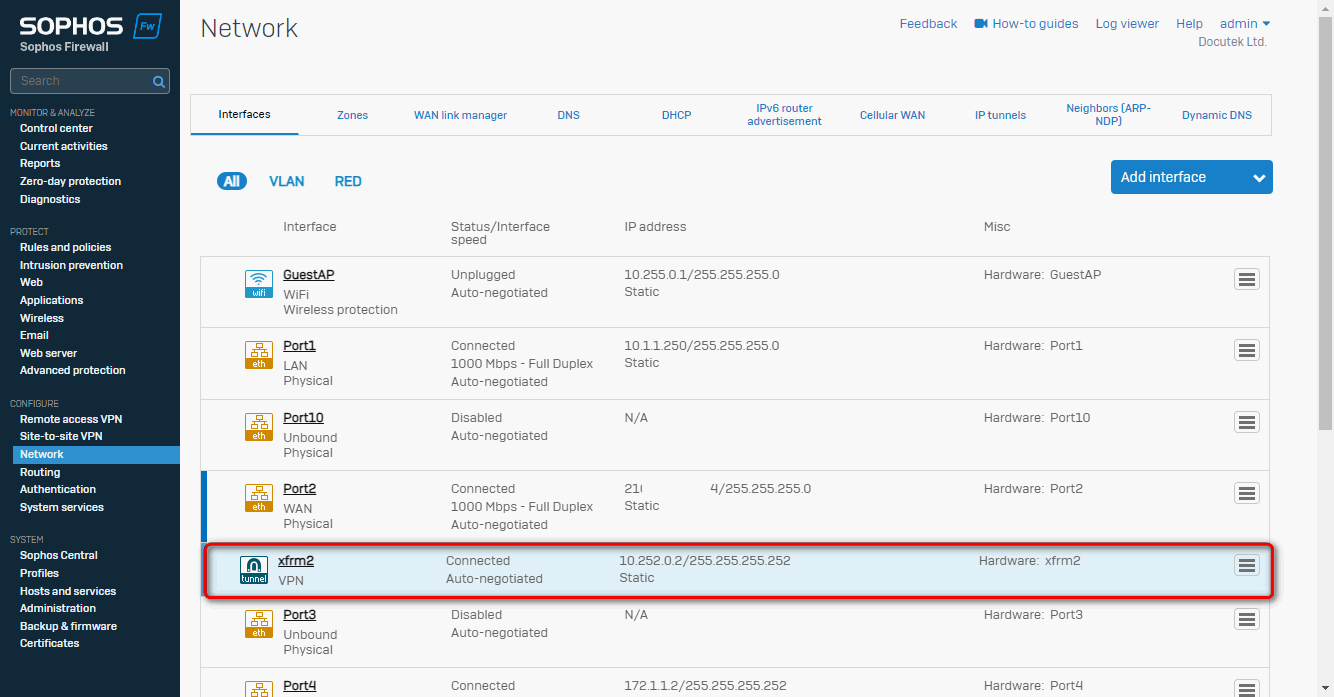Open Certificates in the sidebar

[x=49, y=643]
